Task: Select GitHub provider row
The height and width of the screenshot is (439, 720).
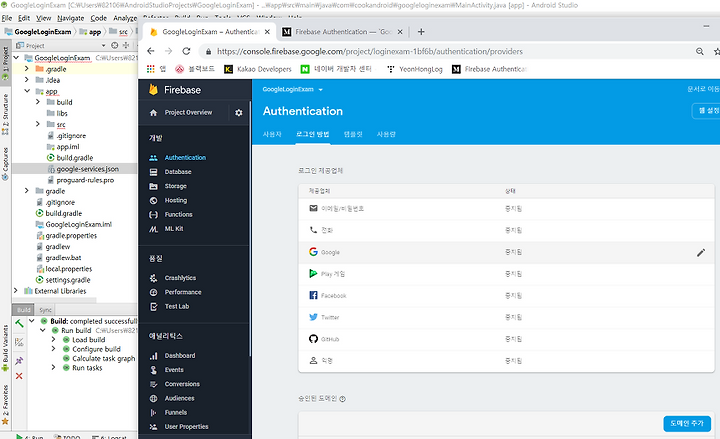Action: [x=506, y=339]
